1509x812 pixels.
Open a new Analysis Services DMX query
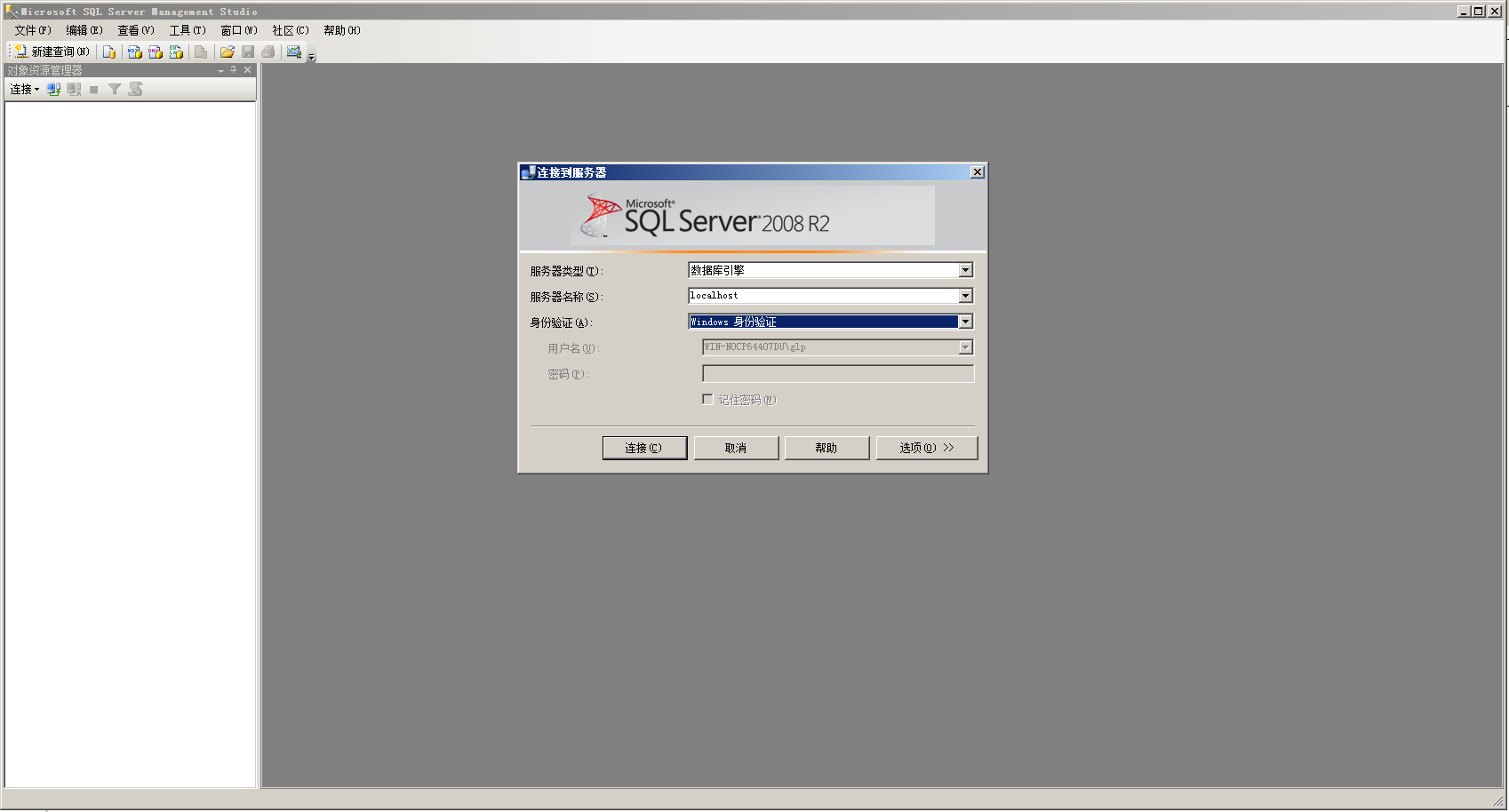click(156, 52)
